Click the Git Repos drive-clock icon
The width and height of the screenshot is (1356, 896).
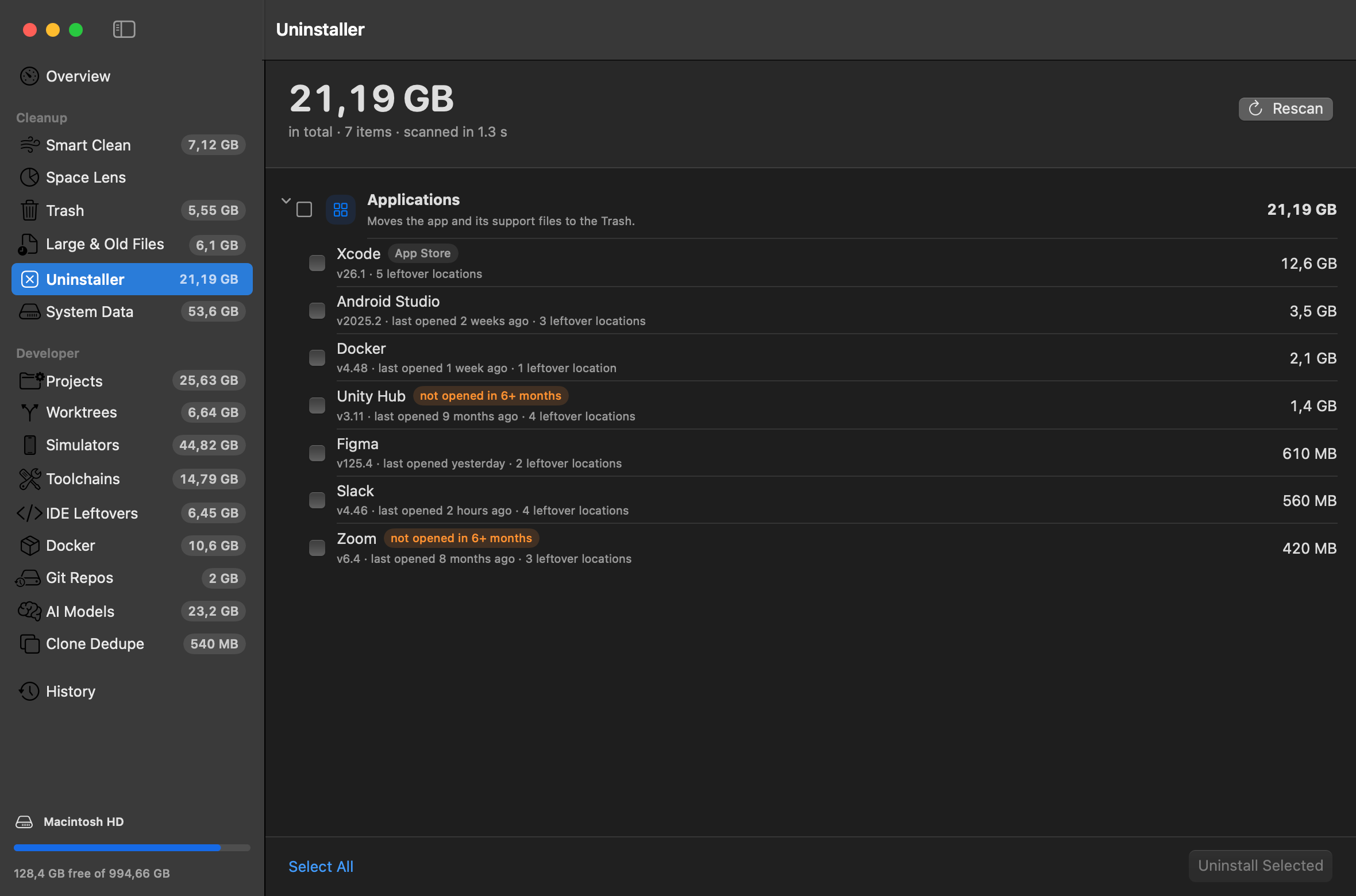(x=28, y=578)
